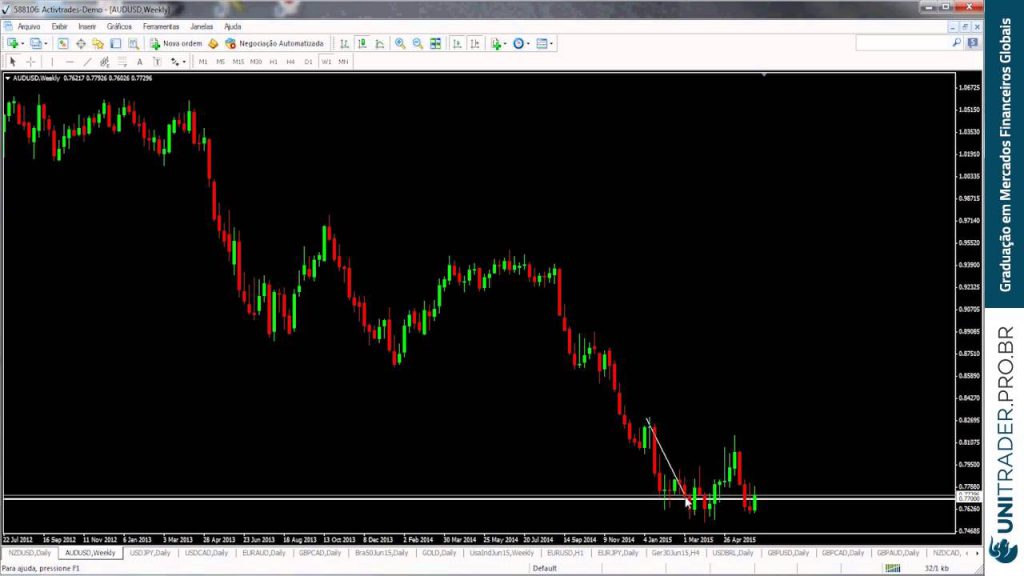The image size is (1024, 576).
Task: Switch timeframe to D1
Action: 308,61
